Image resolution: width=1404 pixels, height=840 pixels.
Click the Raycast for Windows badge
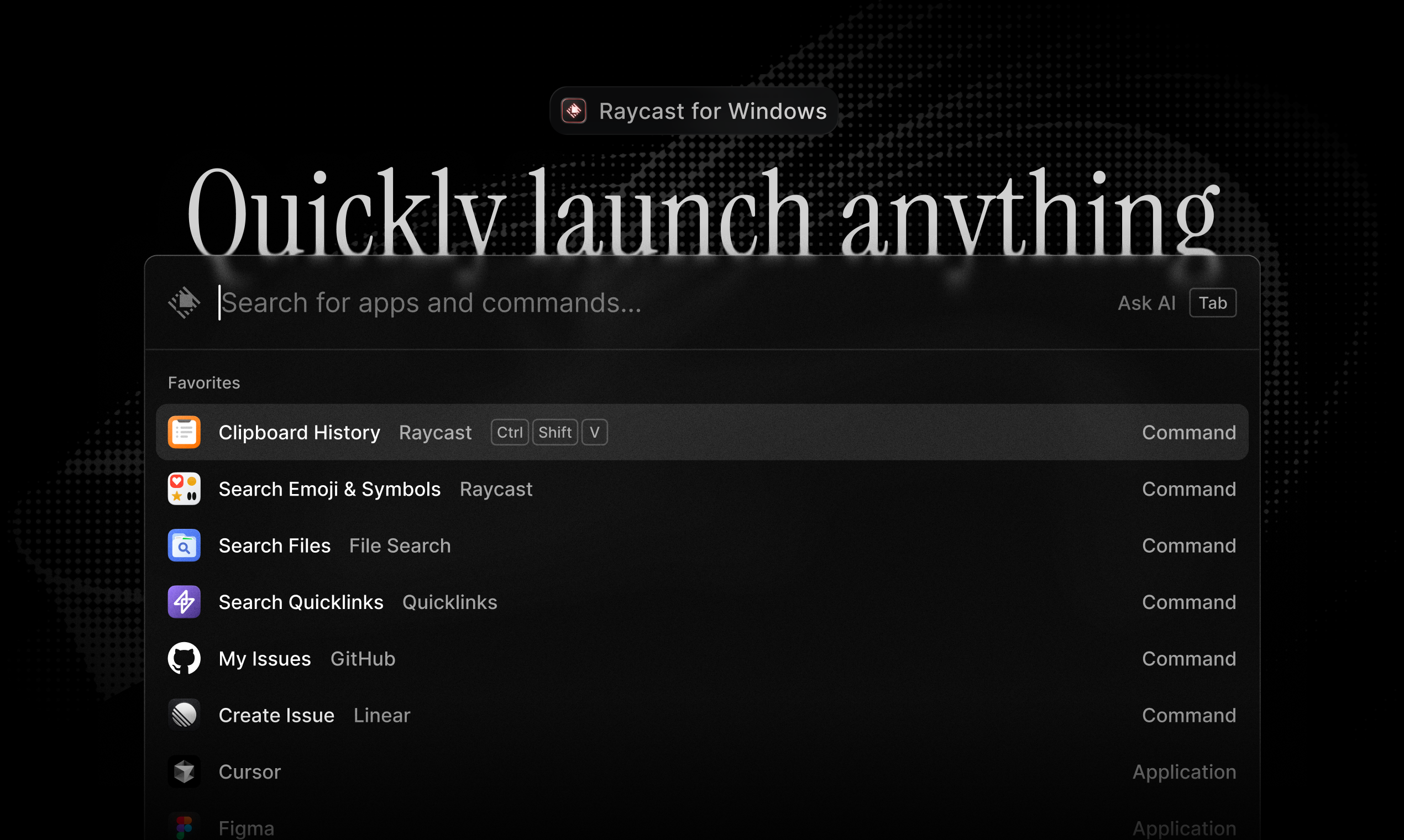(694, 111)
